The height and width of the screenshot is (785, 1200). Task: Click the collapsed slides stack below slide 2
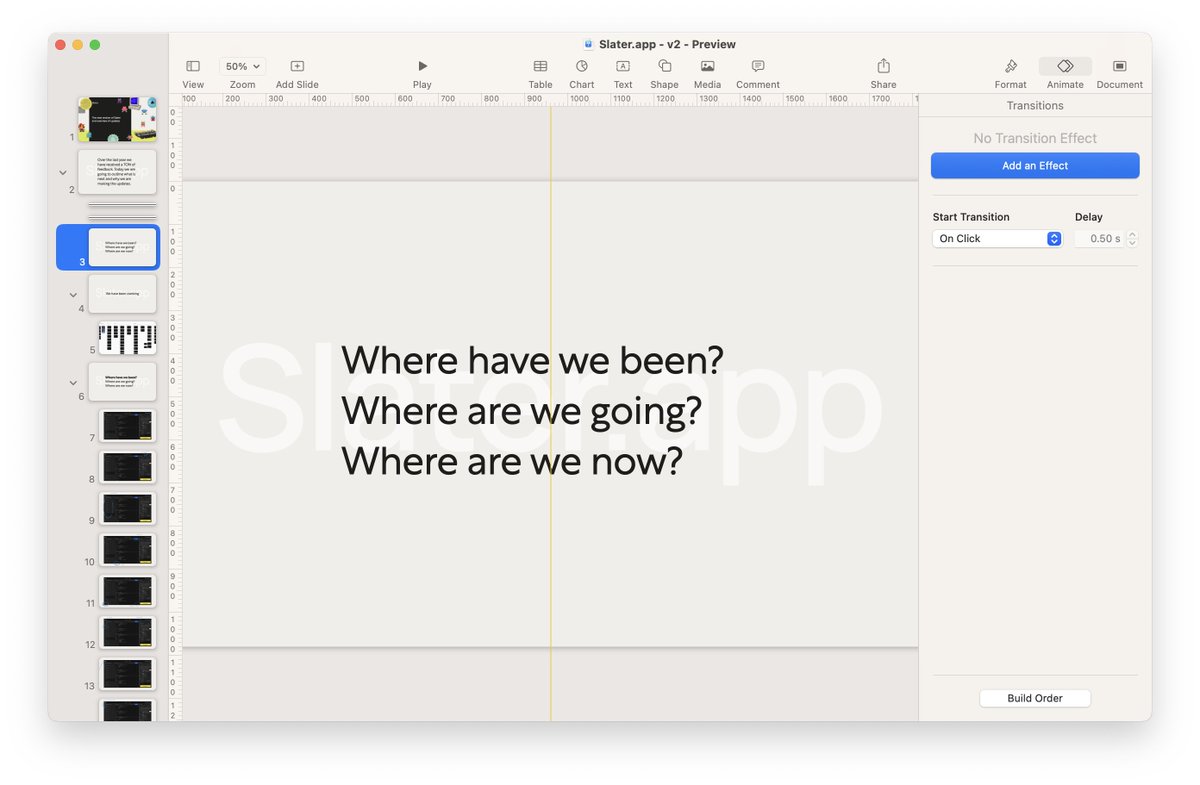[x=123, y=211]
